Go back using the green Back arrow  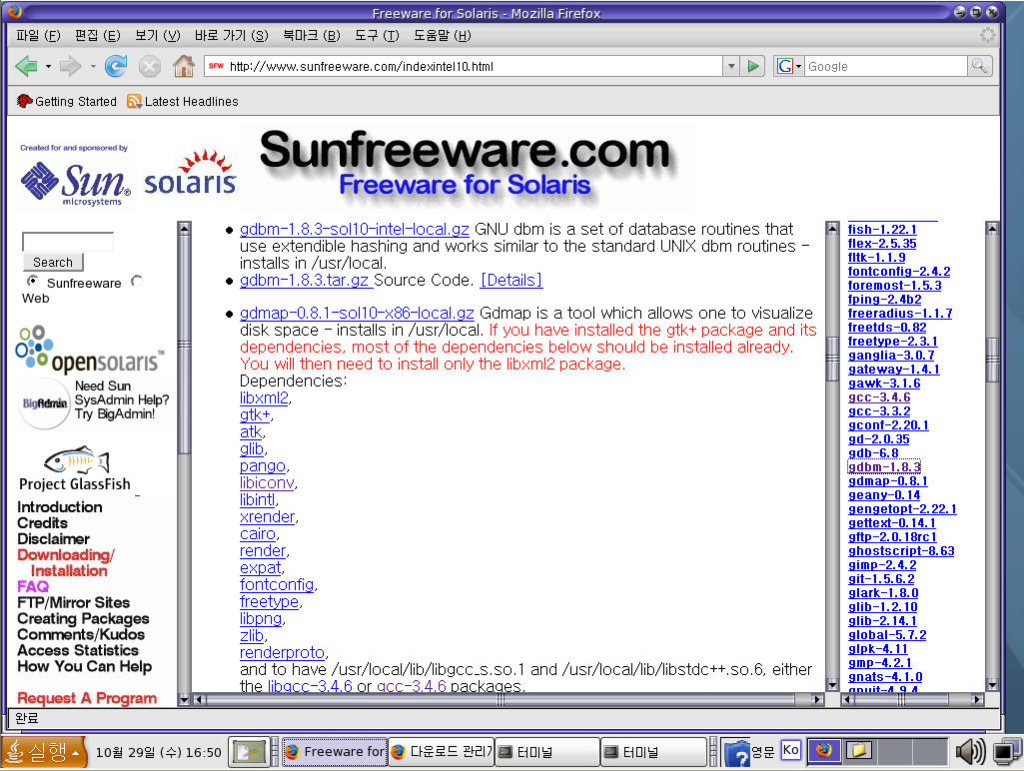pyautogui.click(x=27, y=66)
